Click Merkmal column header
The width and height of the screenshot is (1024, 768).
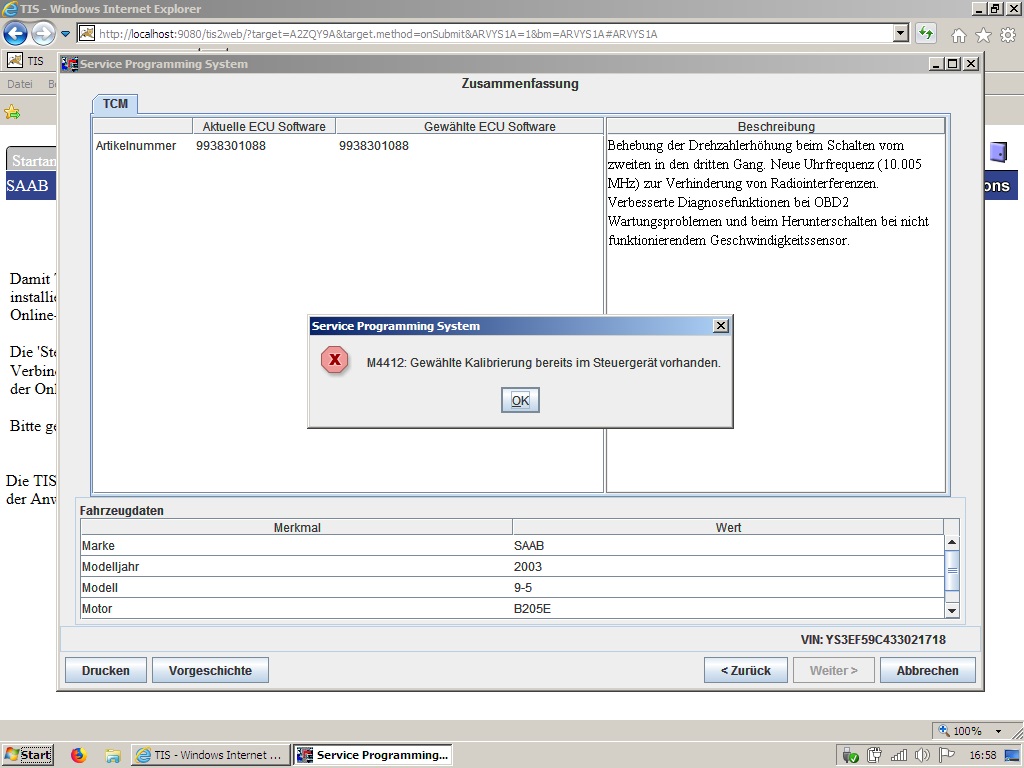tap(297, 528)
